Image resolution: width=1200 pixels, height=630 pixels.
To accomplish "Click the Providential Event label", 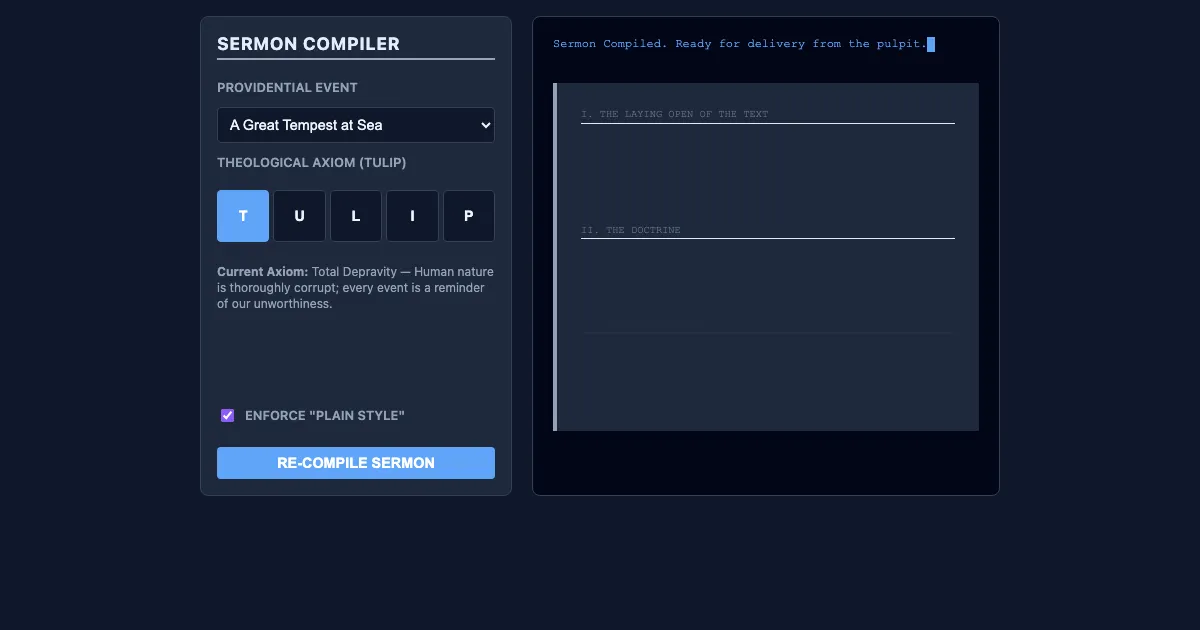I will pos(287,87).
